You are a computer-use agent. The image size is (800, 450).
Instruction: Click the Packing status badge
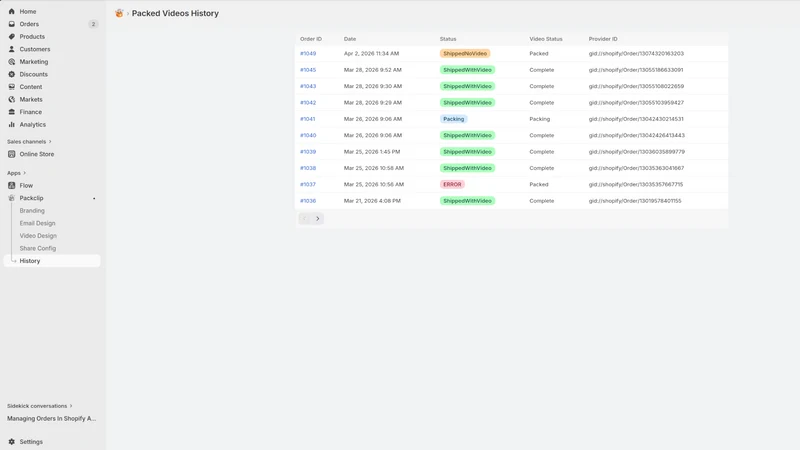coord(454,119)
